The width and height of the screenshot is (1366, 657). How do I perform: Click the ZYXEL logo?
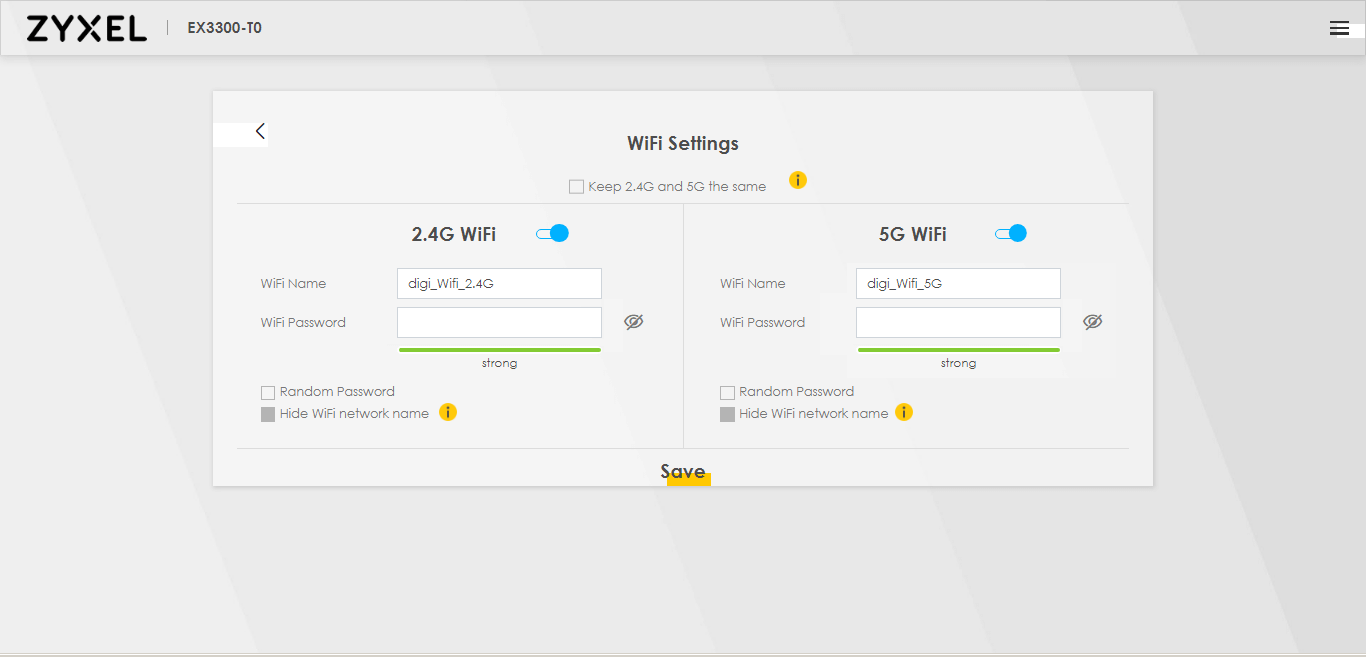[x=87, y=29]
